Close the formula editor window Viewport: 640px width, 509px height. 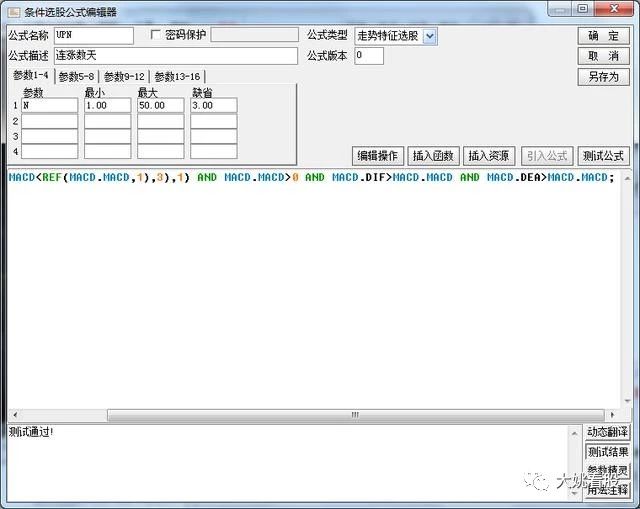[x=615, y=9]
